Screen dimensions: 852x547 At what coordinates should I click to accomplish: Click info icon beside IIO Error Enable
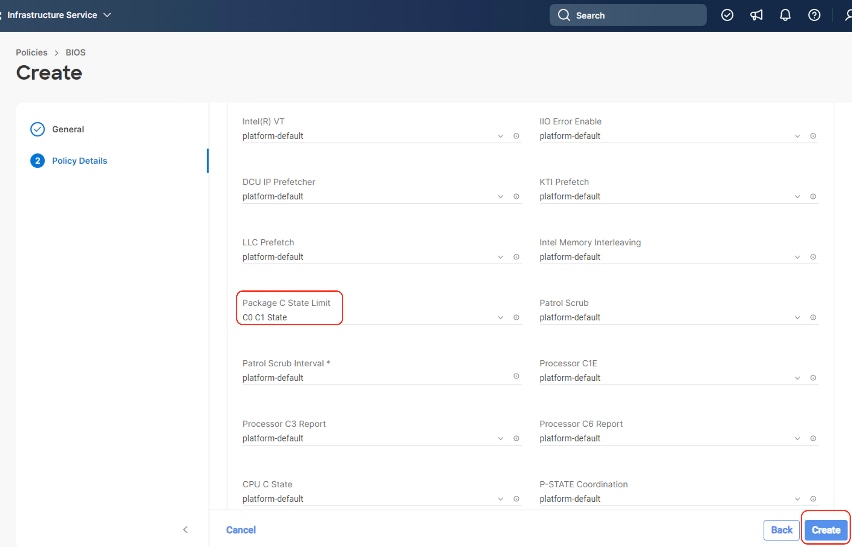[813, 136]
